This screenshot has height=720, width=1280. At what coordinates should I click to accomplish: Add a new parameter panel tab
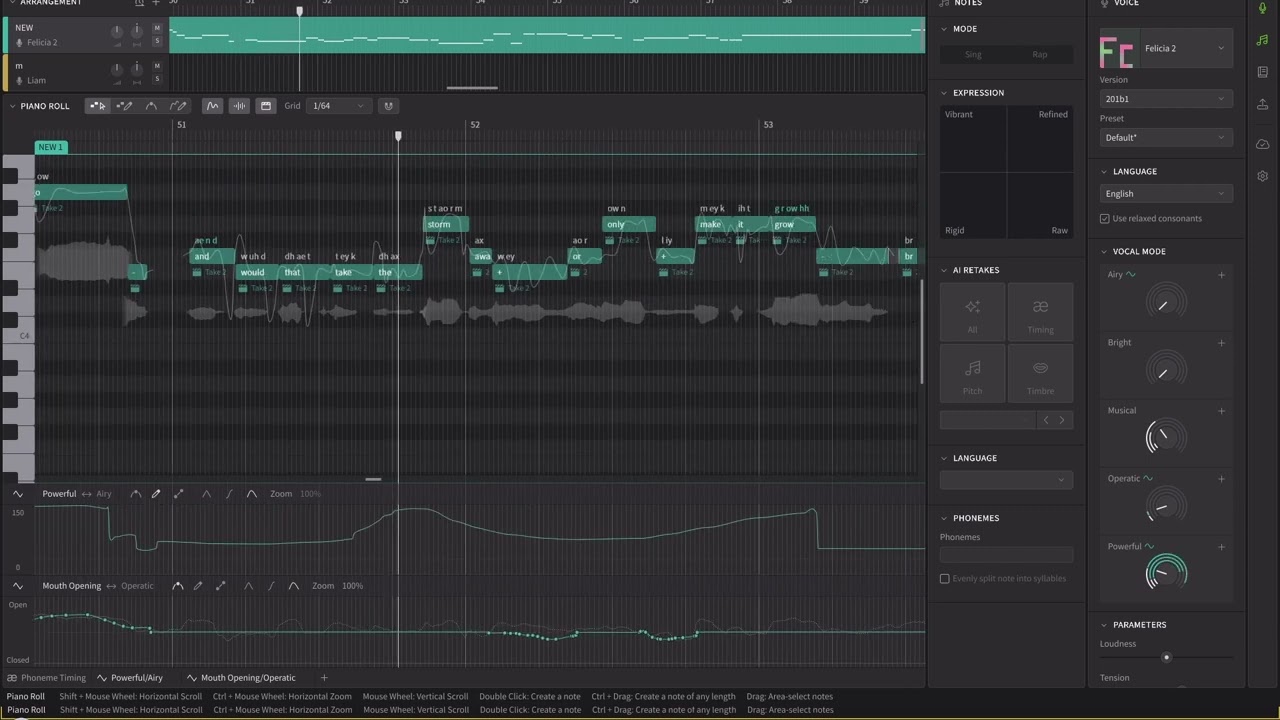pyautogui.click(x=323, y=678)
